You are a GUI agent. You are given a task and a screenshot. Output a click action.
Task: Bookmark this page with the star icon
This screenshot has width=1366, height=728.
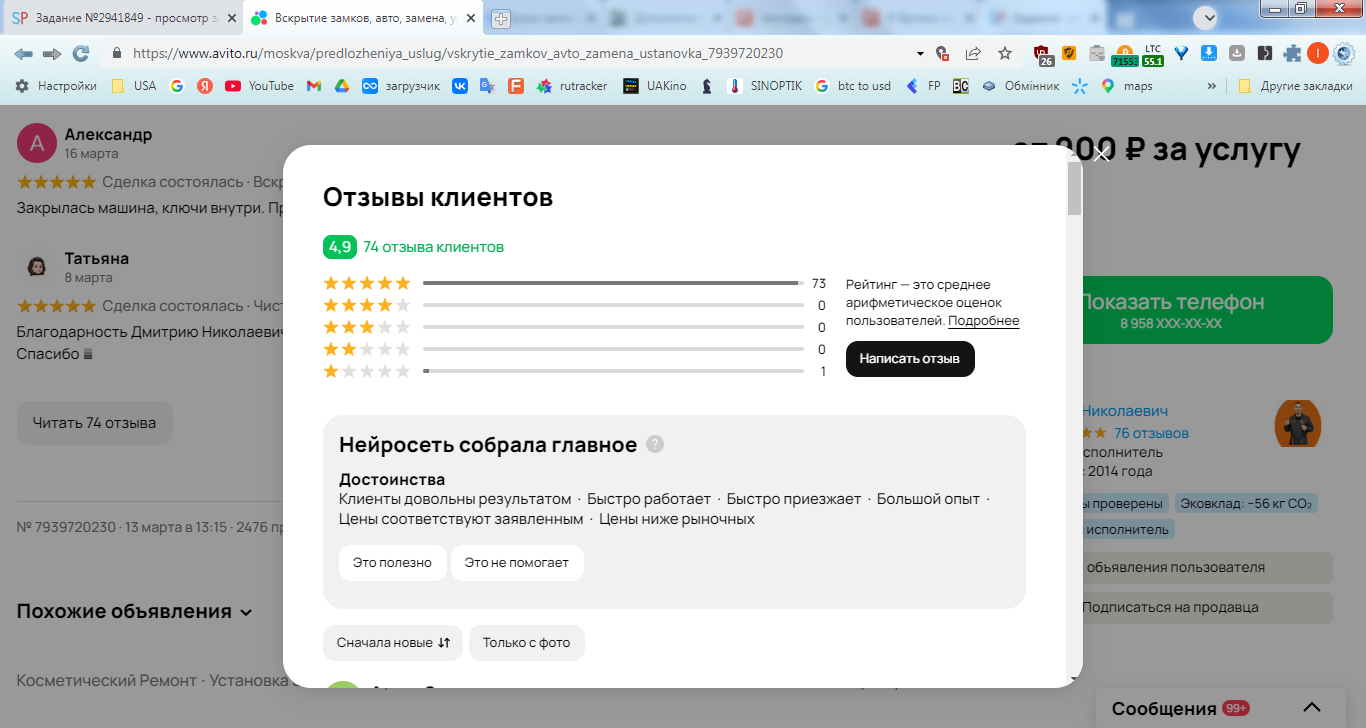coord(1005,53)
